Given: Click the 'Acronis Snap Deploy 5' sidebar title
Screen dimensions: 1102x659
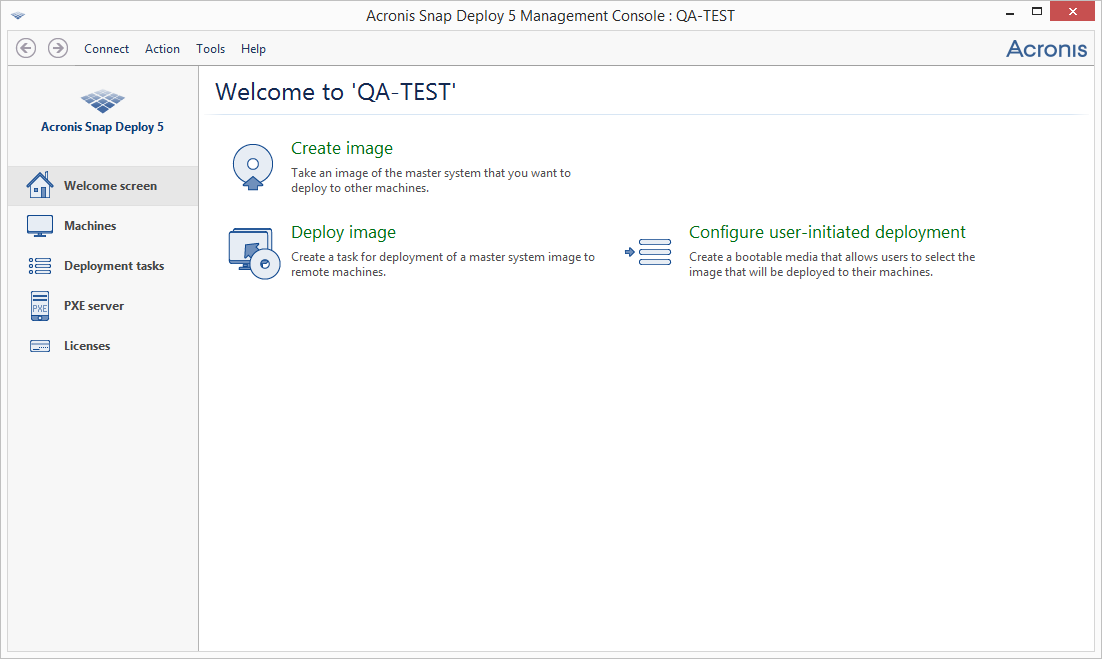Looking at the screenshot, I should coord(103,127).
